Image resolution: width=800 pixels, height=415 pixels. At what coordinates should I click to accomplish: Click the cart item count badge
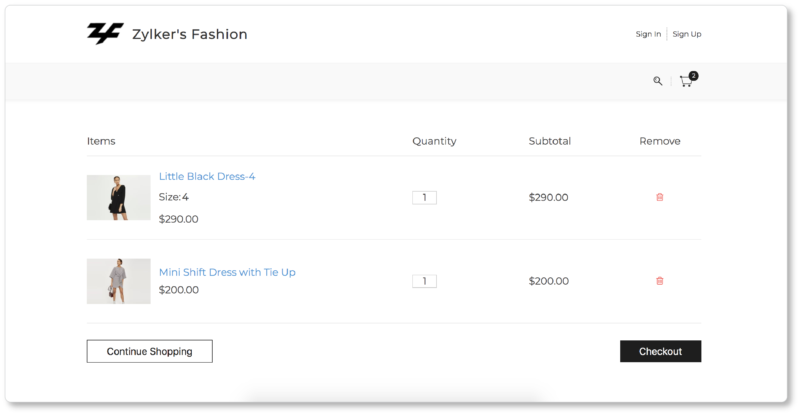[x=694, y=75]
